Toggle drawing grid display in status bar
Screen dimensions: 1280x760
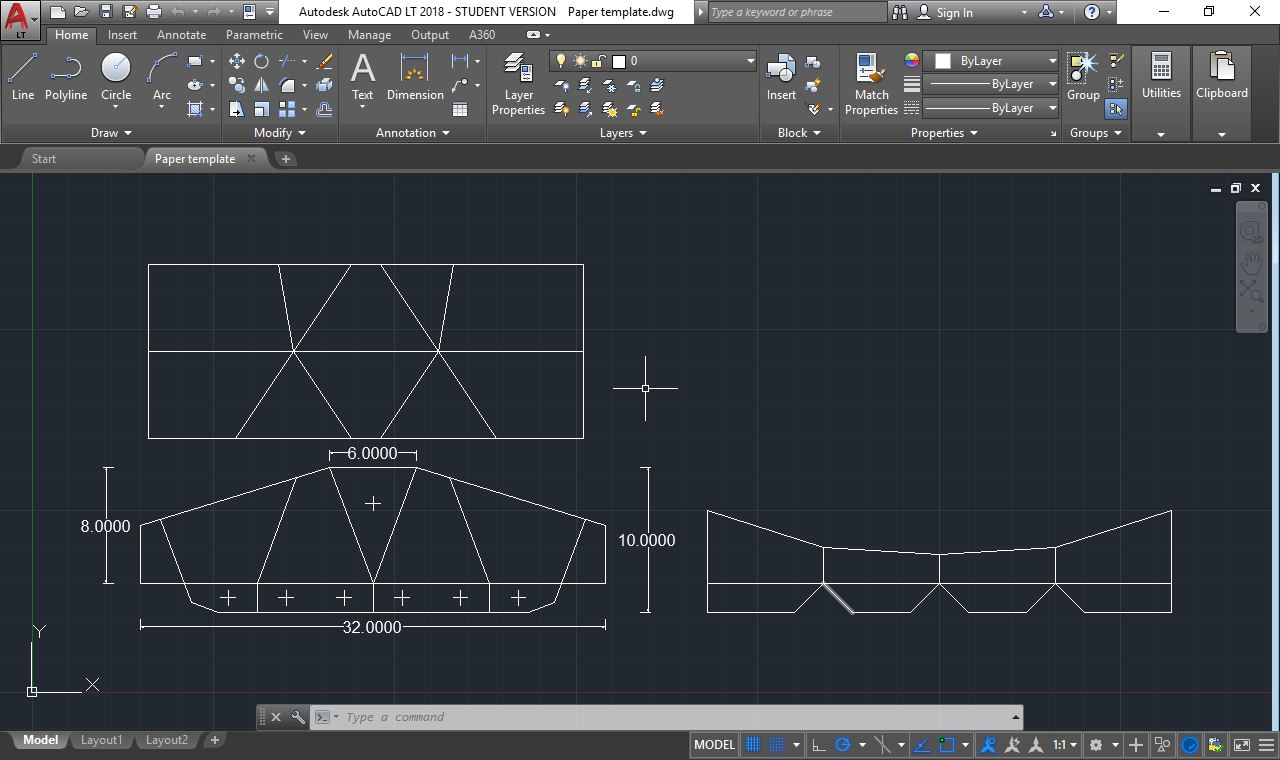point(752,745)
